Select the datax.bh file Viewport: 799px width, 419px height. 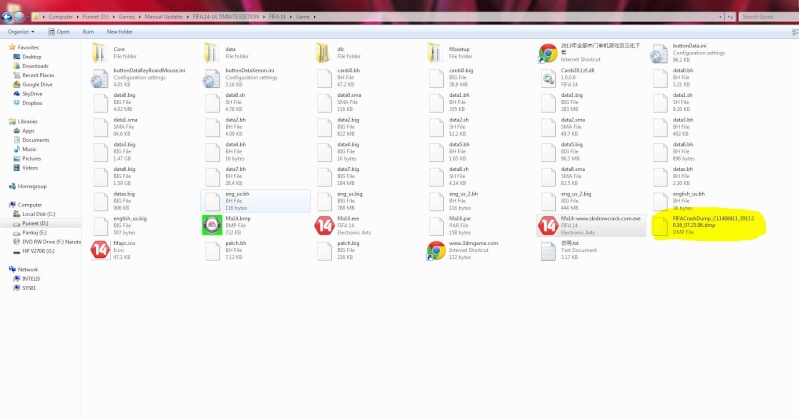pos(702,176)
